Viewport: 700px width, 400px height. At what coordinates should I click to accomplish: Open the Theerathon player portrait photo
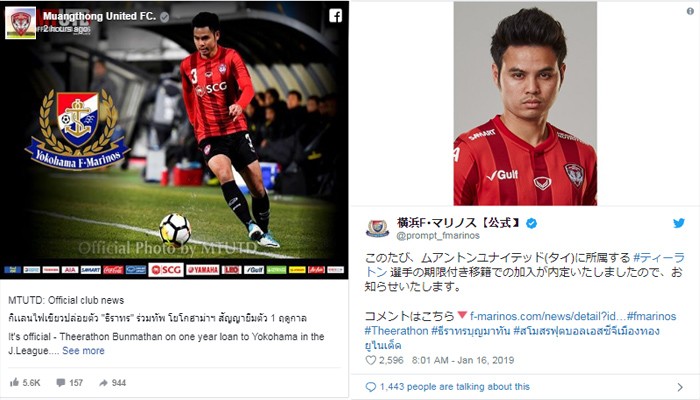pyautogui.click(x=525, y=103)
